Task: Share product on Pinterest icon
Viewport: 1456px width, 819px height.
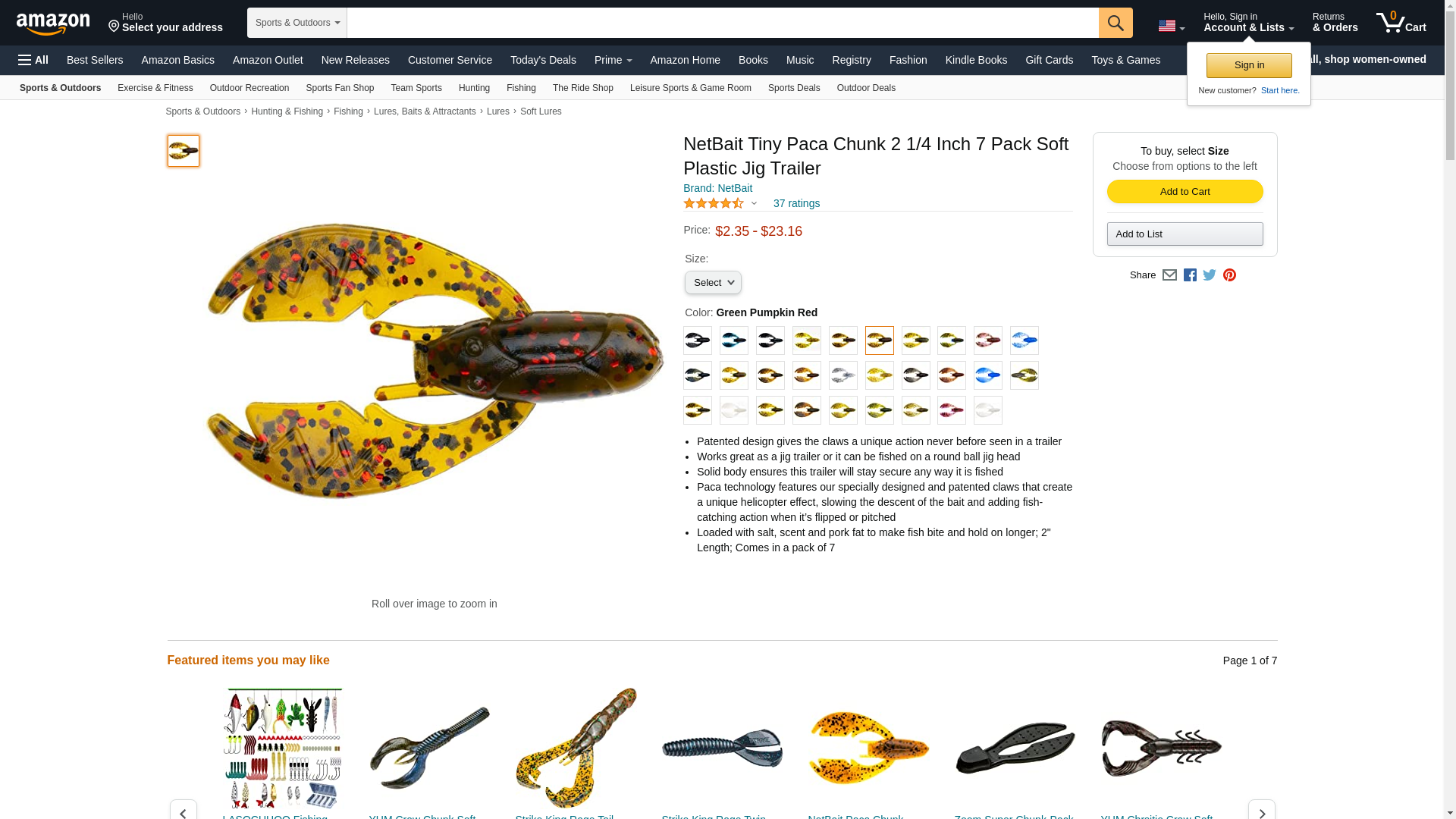Action: pyautogui.click(x=1229, y=275)
